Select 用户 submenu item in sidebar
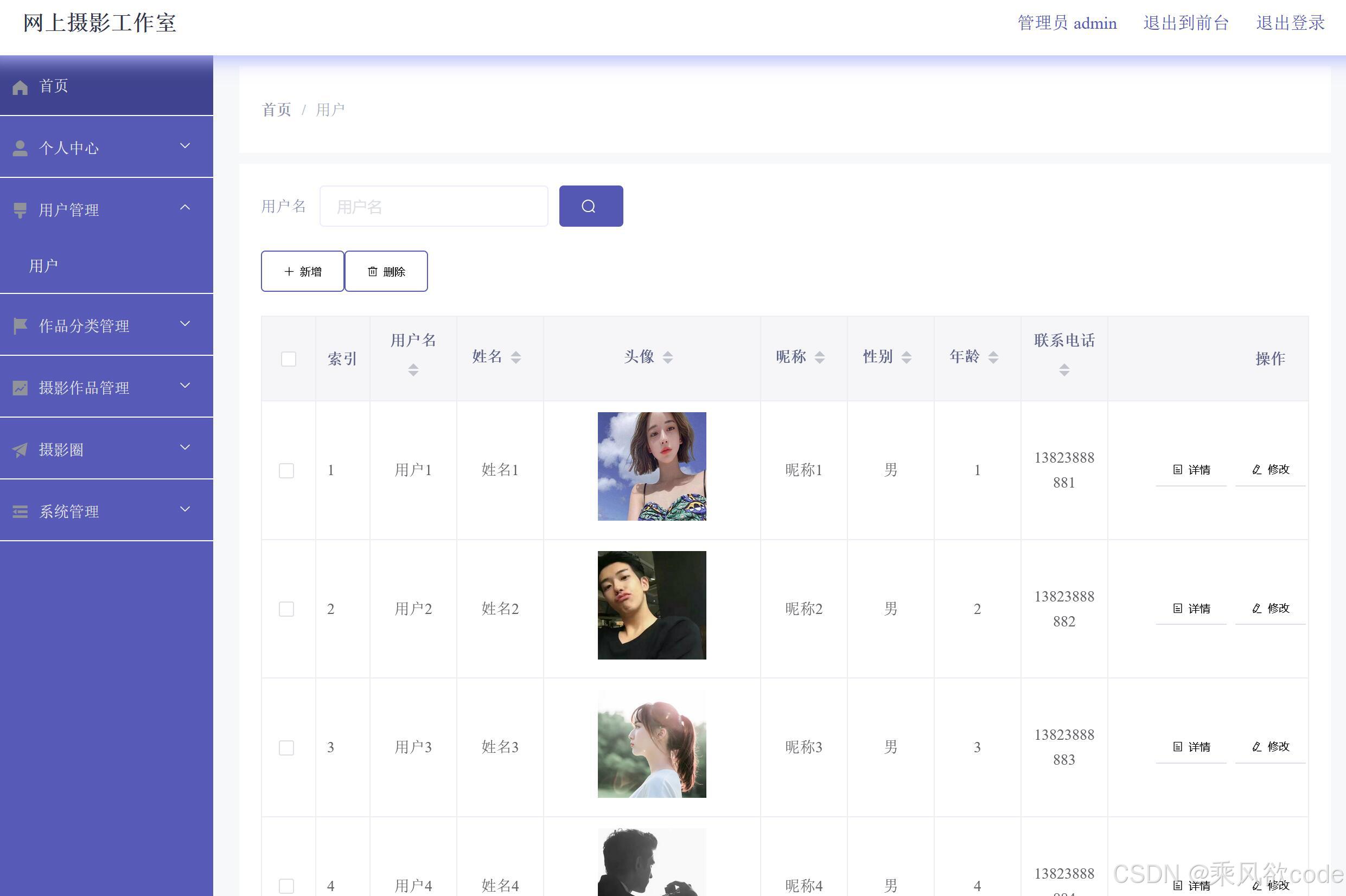 click(x=44, y=266)
